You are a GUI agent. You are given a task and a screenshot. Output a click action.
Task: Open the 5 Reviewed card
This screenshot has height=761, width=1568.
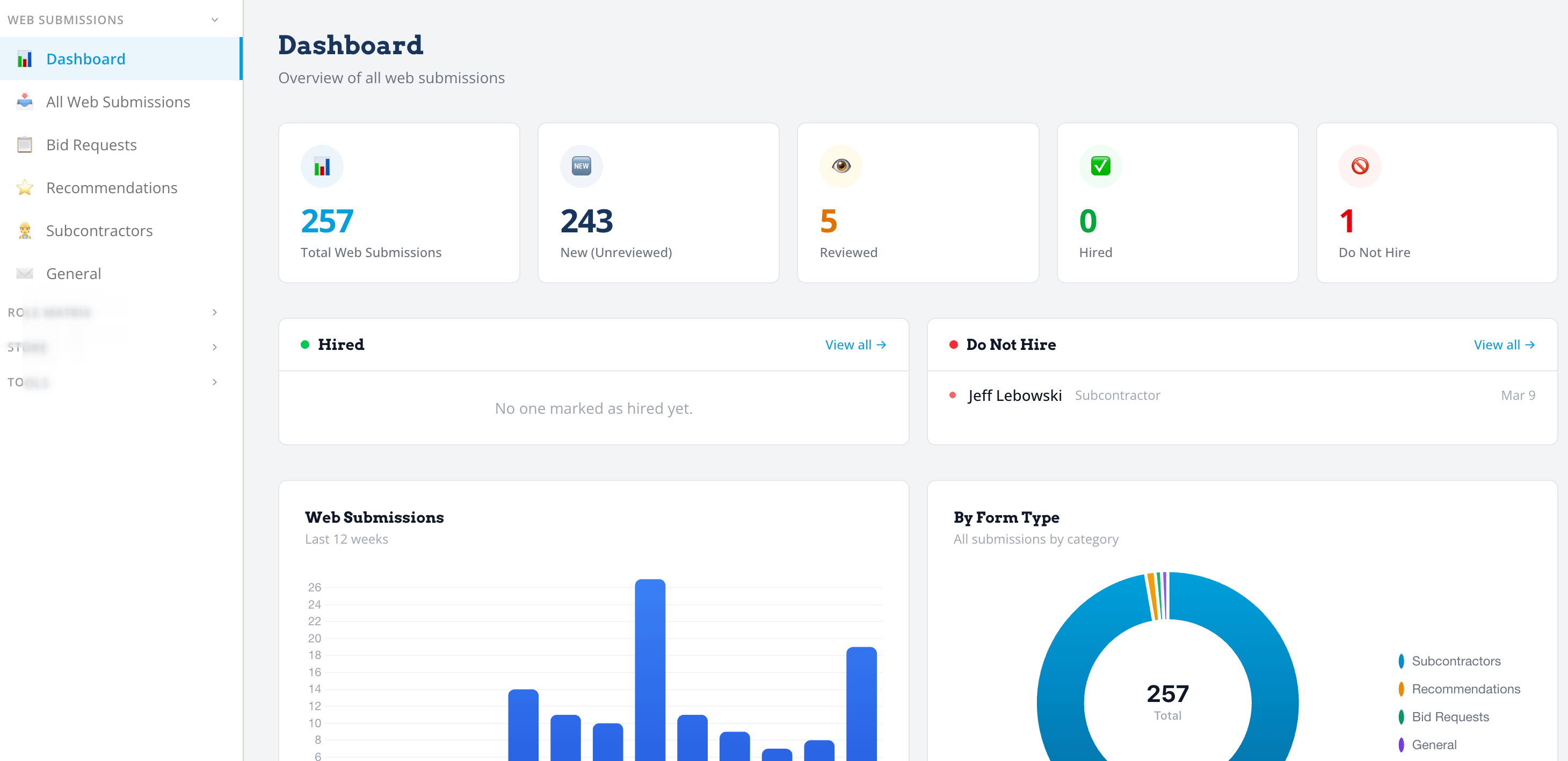(917, 202)
